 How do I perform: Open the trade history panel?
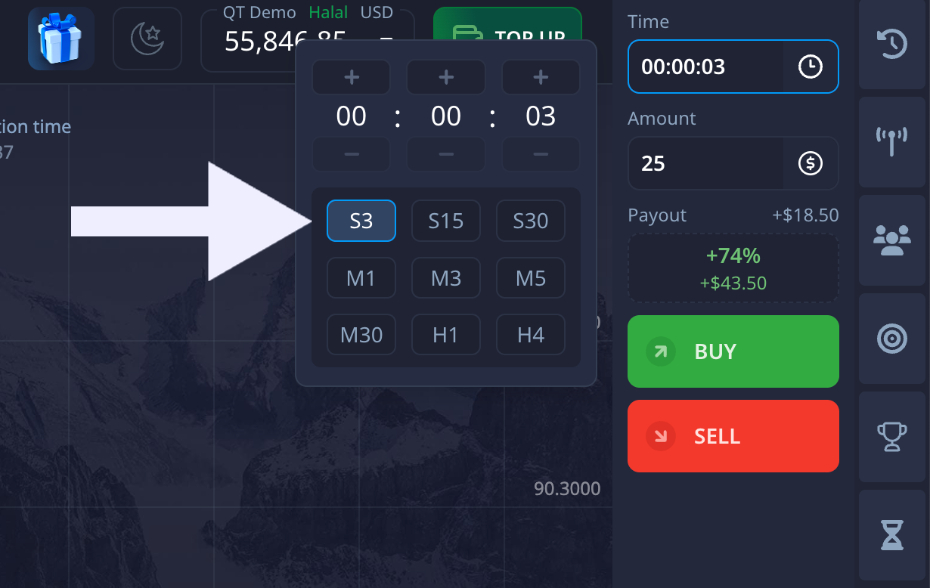(891, 44)
